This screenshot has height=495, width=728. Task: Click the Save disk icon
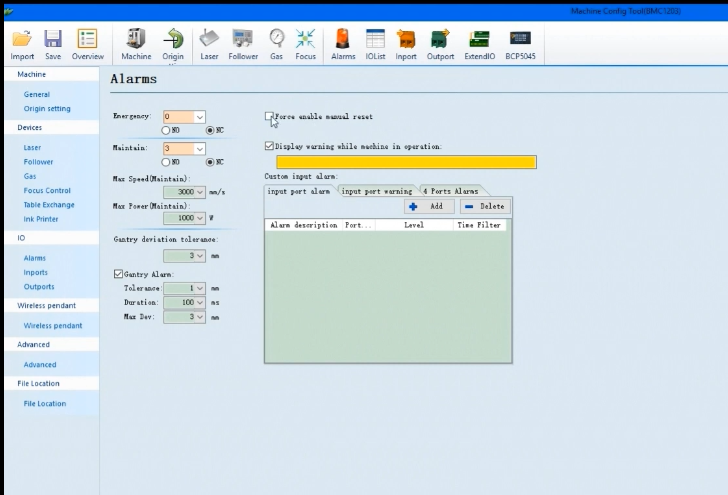click(x=53, y=39)
